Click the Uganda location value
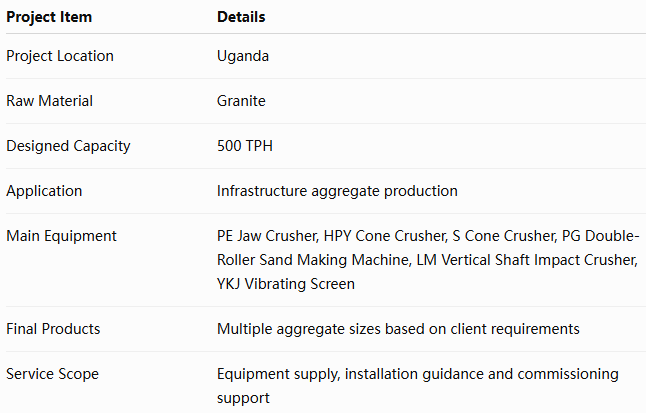The width and height of the screenshot is (646, 413). point(243,56)
